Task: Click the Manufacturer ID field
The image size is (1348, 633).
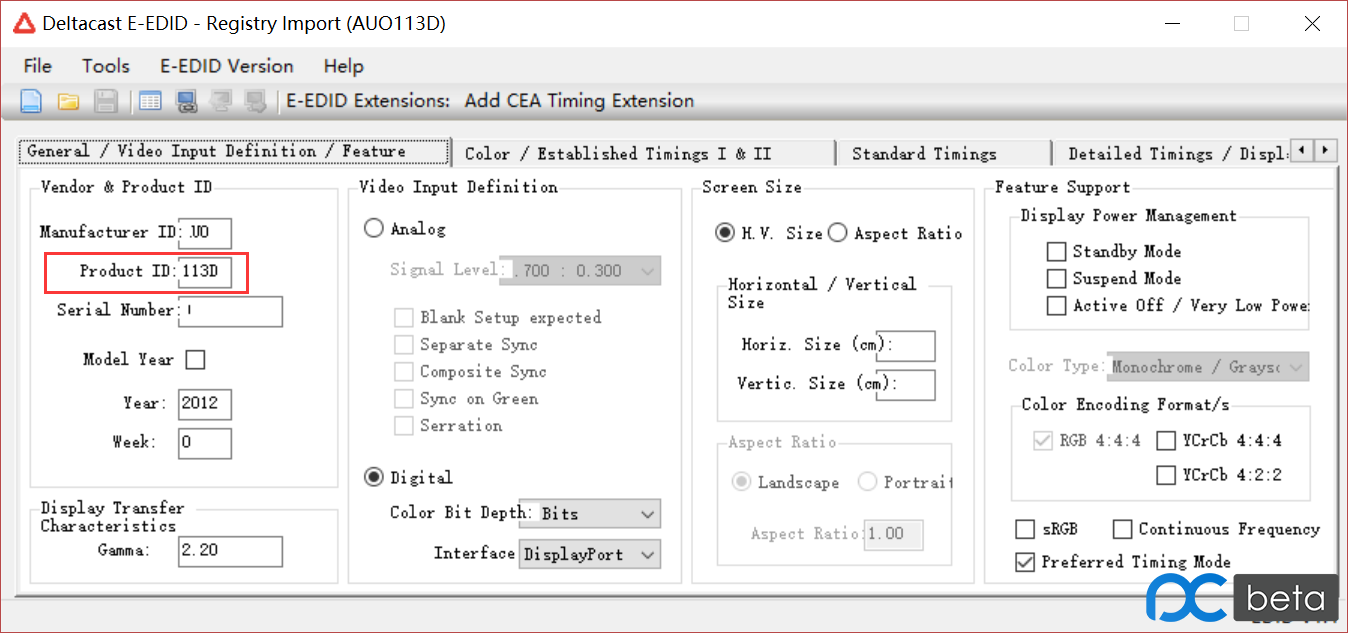Action: tap(205, 233)
